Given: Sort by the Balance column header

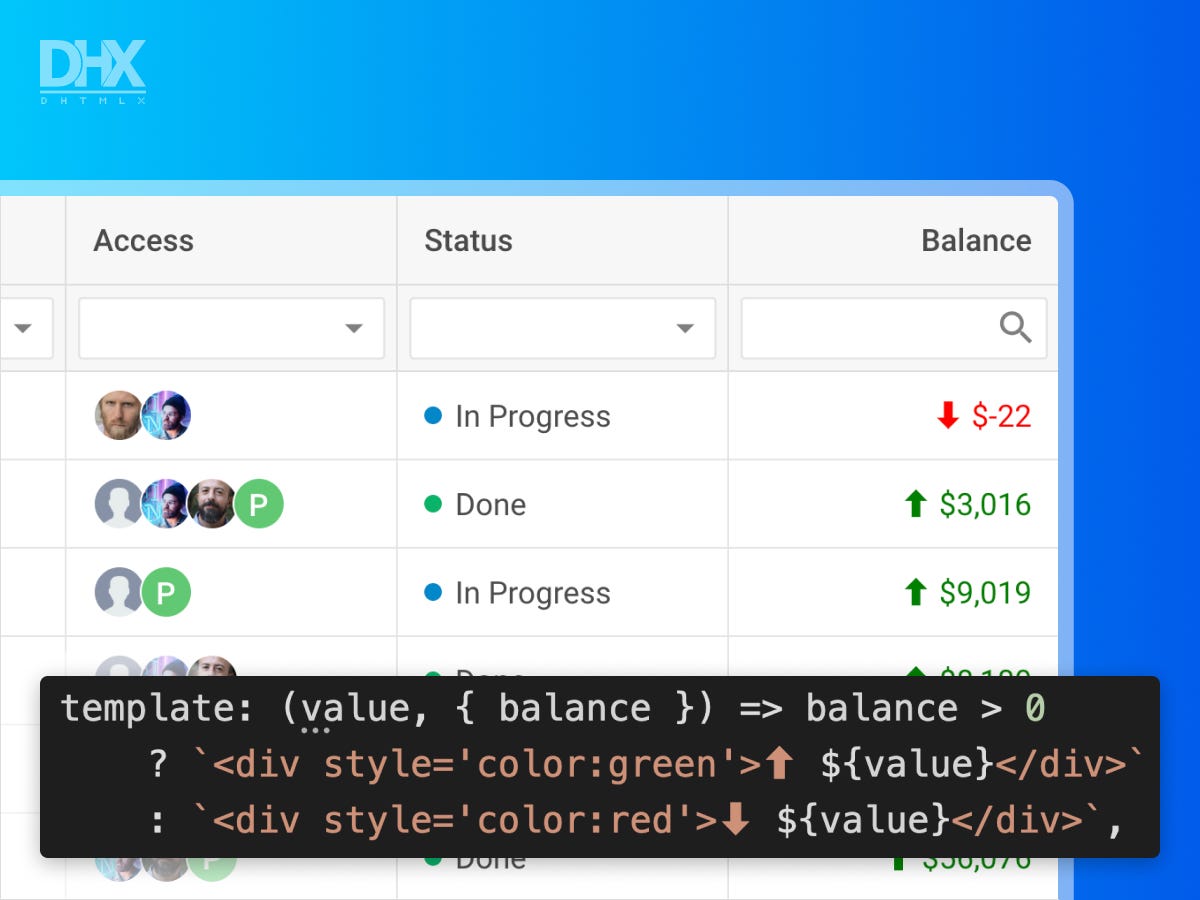Looking at the screenshot, I should pos(976,240).
